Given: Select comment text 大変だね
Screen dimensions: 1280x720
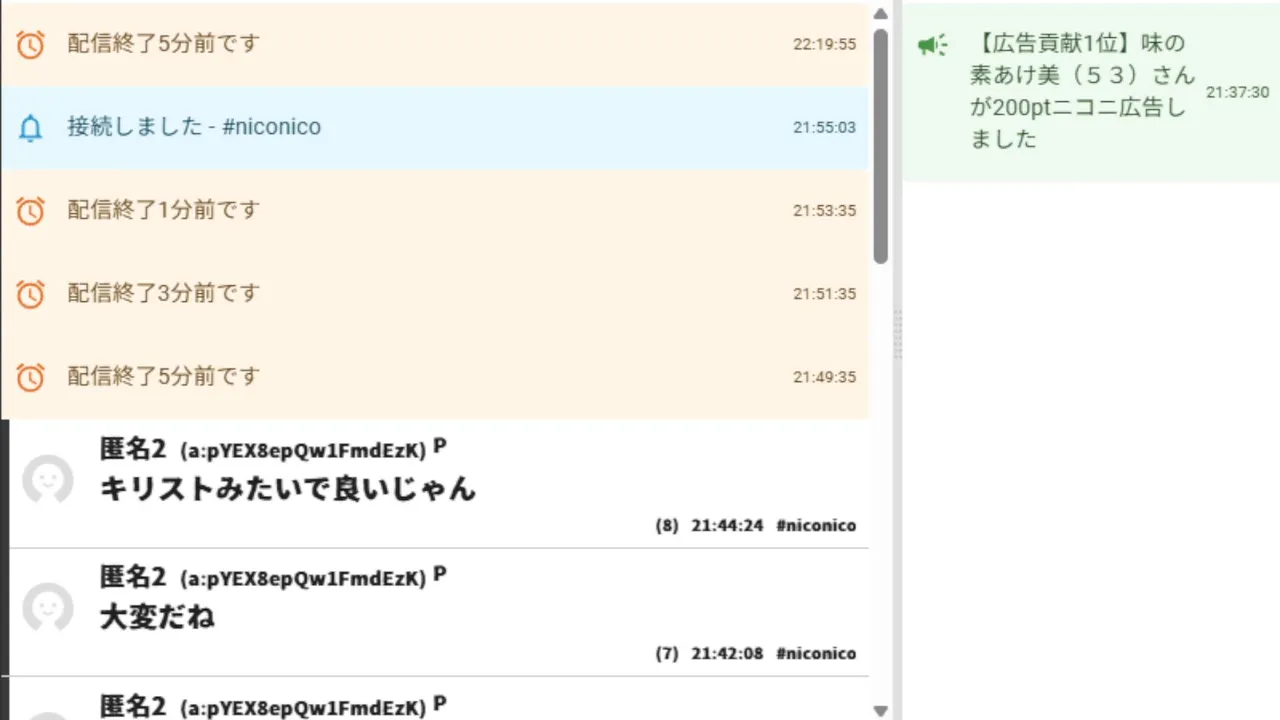Looking at the screenshot, I should click(157, 617).
